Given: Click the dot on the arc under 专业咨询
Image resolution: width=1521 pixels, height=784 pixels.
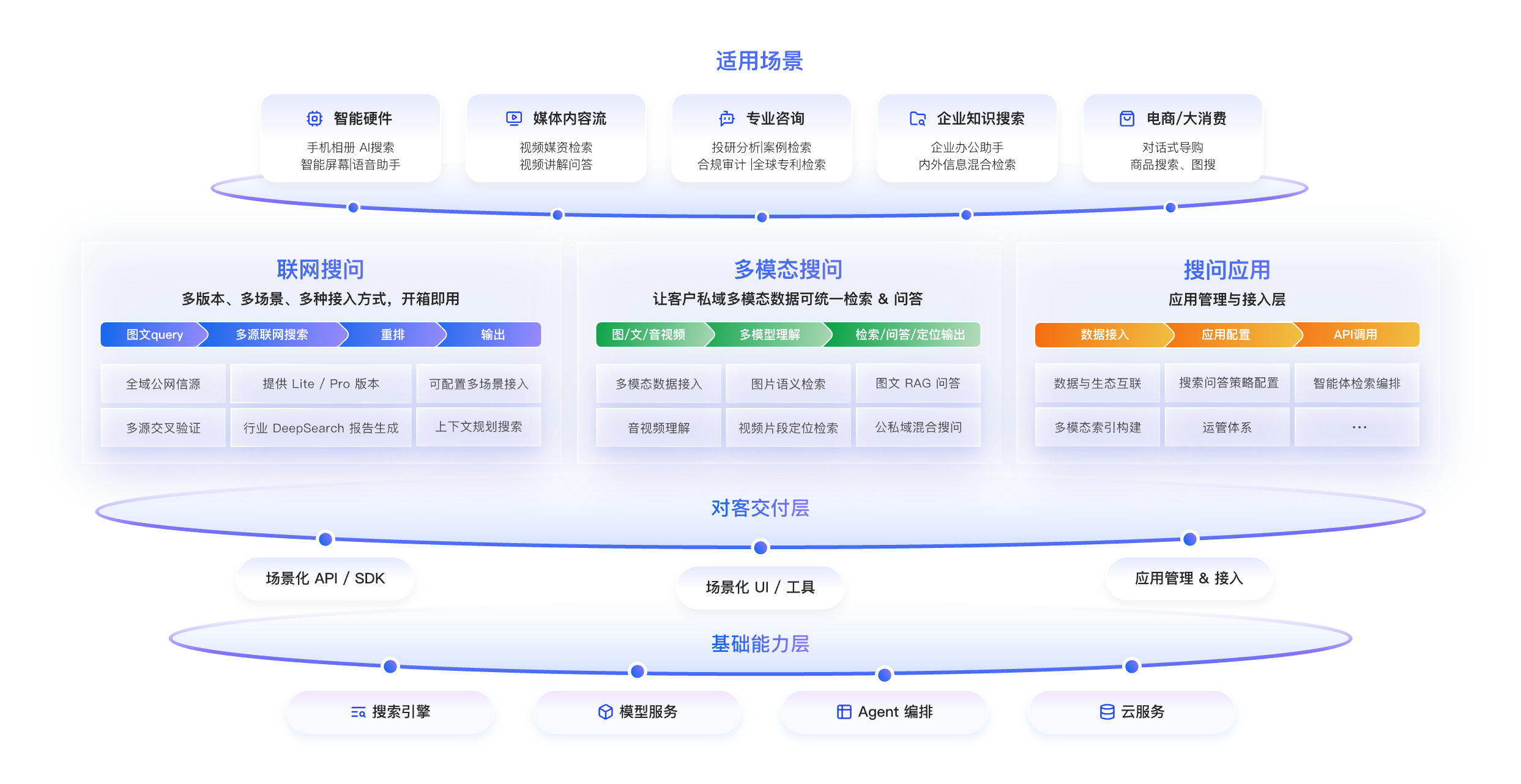Looking at the screenshot, I should tap(762, 217).
